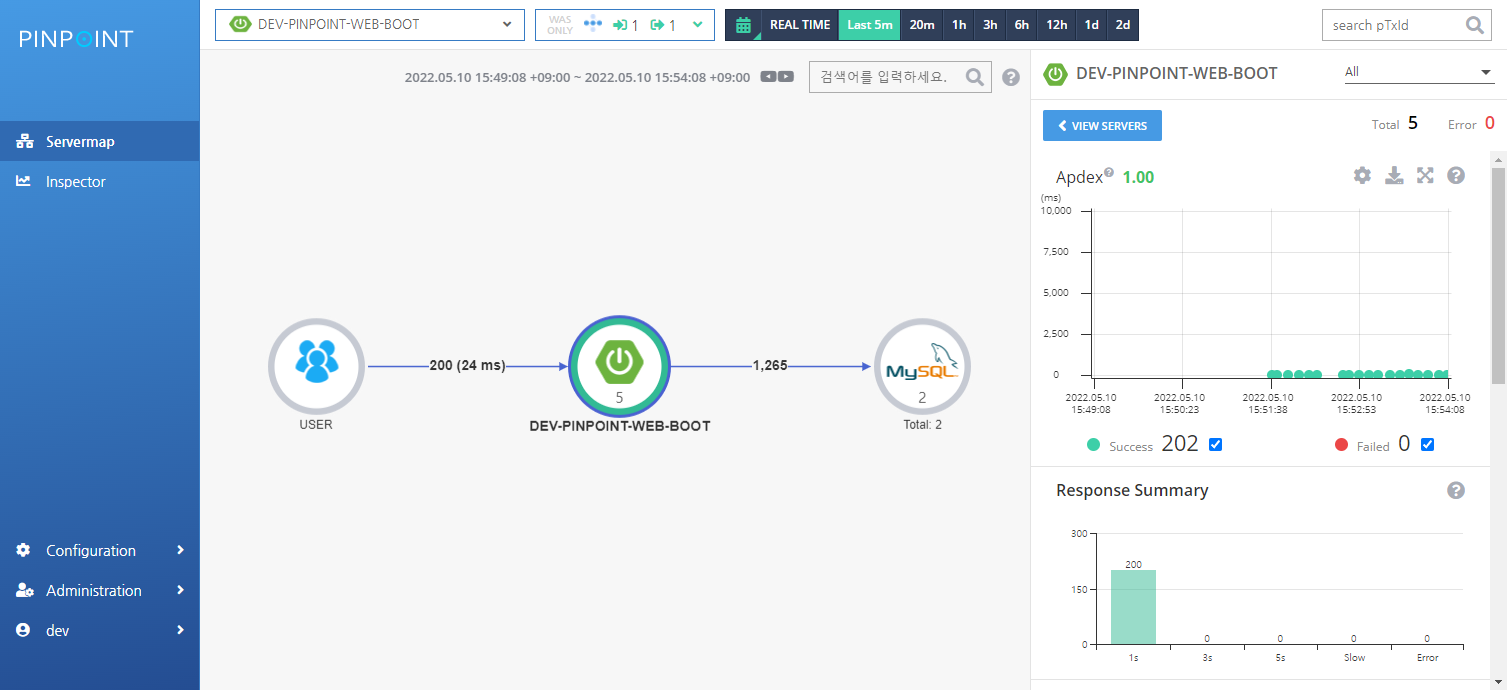Open Inspector from the sidebar
Viewport: 1507px width, 690px height.
[x=75, y=182]
